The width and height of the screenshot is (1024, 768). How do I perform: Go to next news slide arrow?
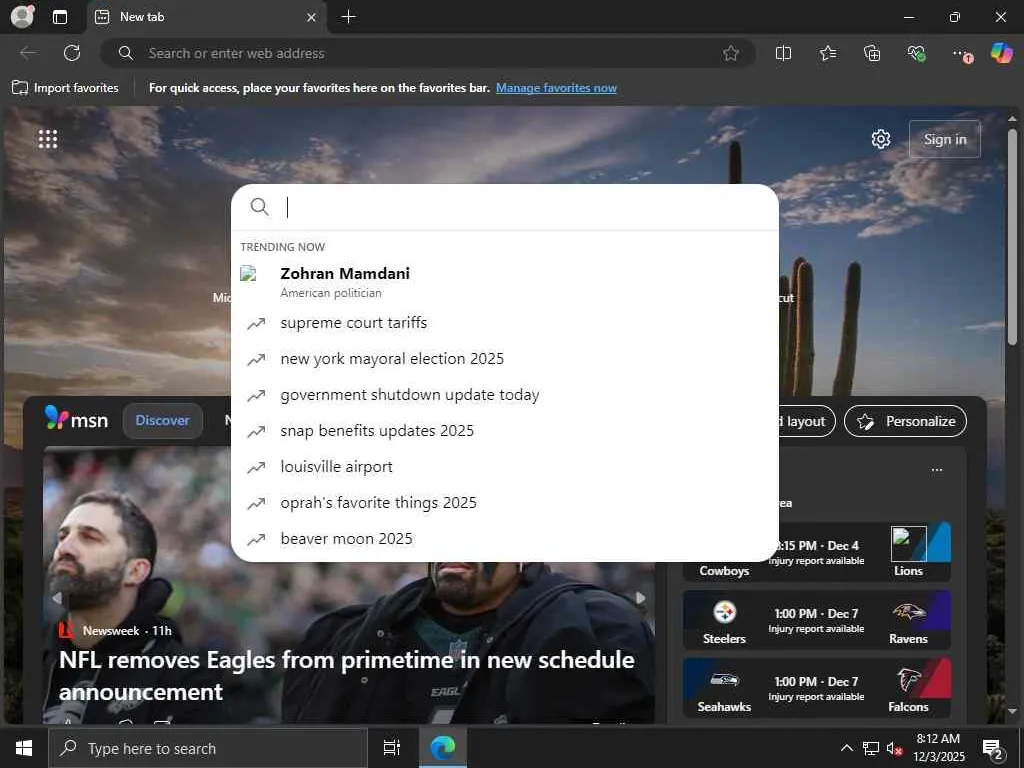point(641,598)
